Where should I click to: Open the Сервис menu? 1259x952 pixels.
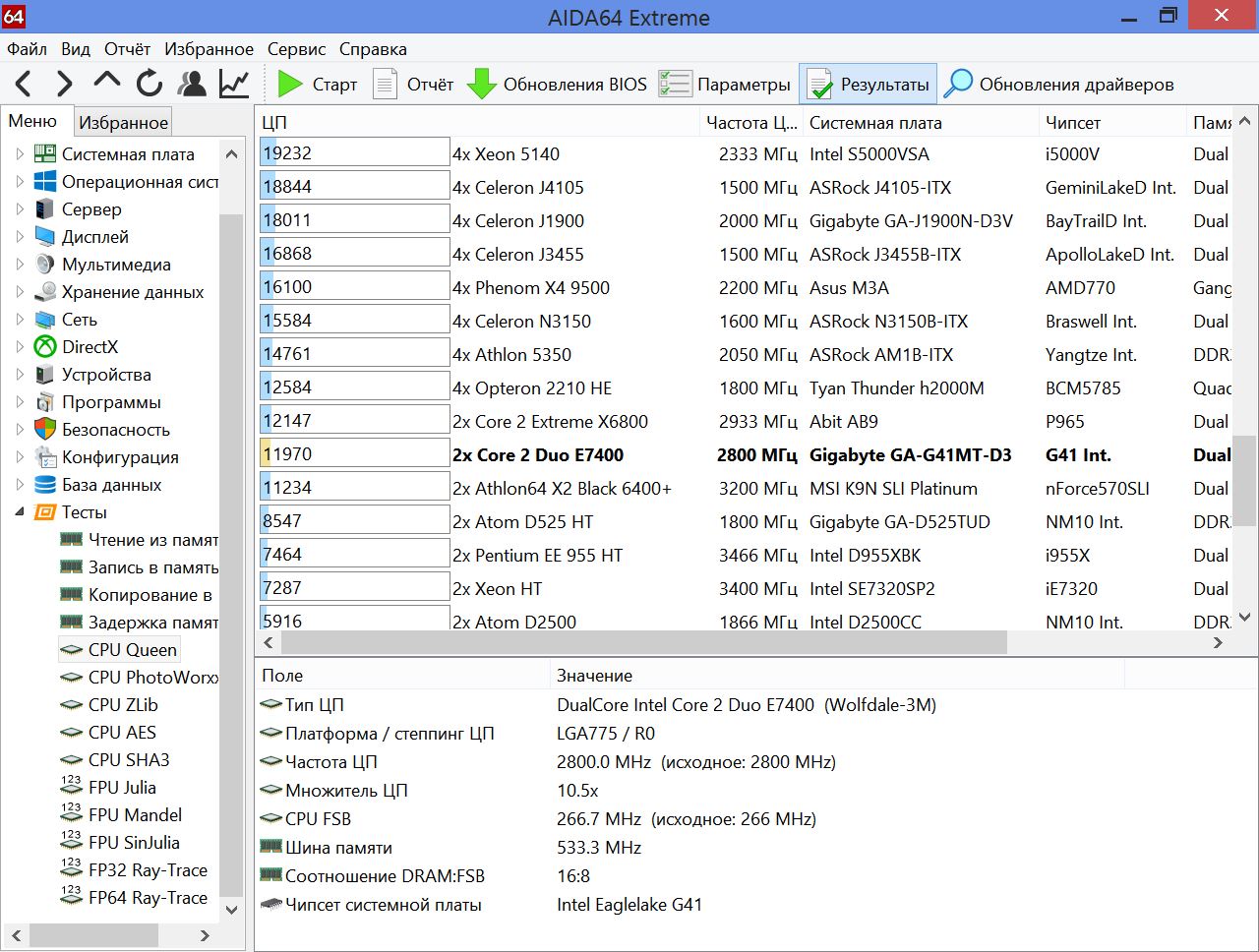[296, 48]
